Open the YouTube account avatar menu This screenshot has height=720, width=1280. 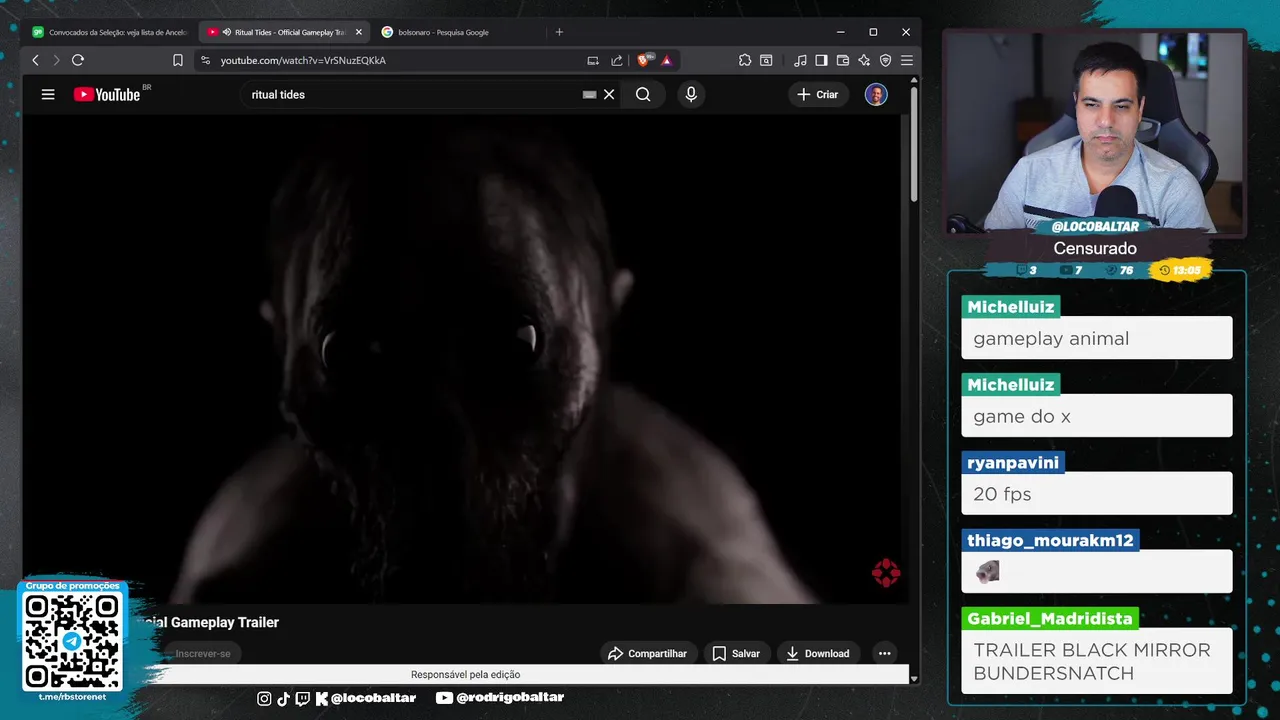876,94
